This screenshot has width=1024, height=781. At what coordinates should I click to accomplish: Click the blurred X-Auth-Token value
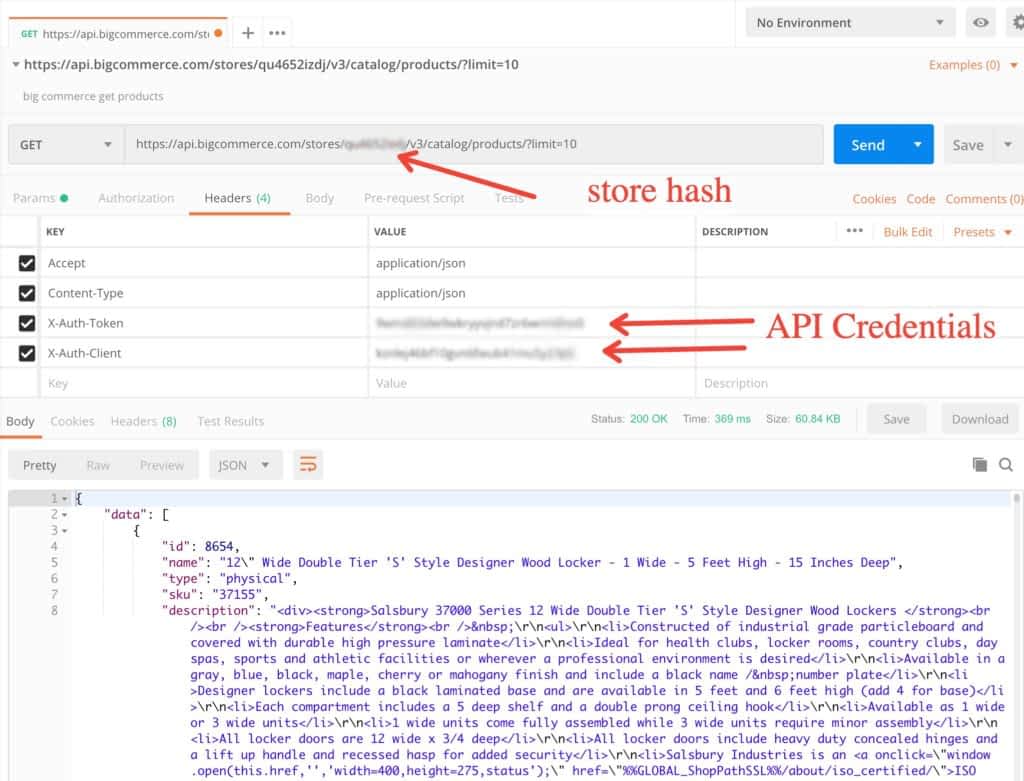click(x=479, y=323)
